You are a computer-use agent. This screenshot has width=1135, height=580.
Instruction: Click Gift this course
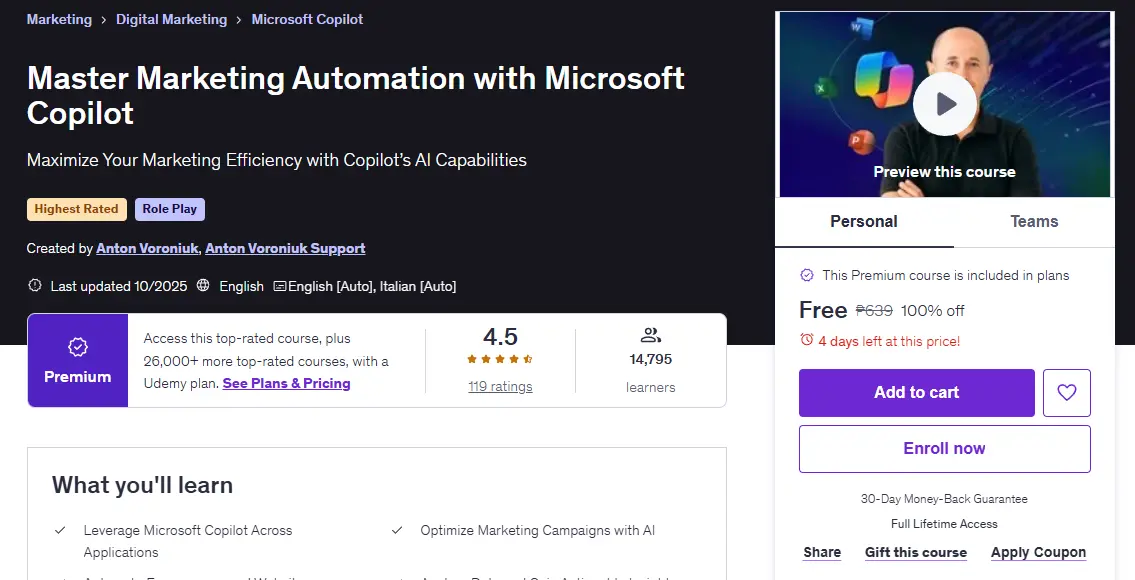916,552
